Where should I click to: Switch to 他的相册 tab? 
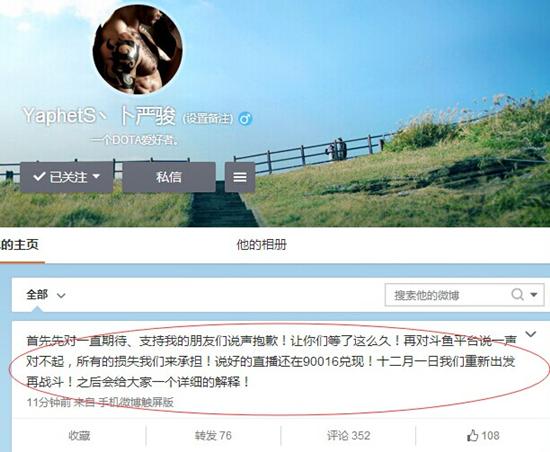[261, 244]
